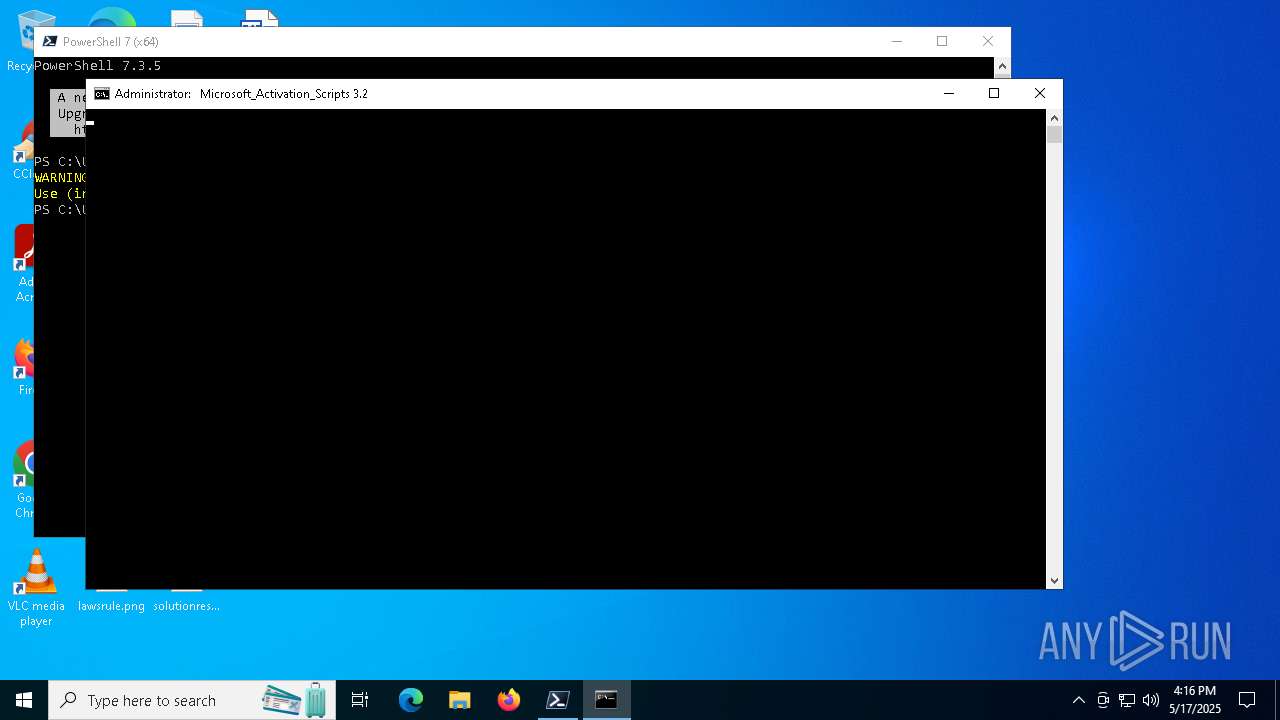Launch Firefox from the taskbar

pos(509,700)
